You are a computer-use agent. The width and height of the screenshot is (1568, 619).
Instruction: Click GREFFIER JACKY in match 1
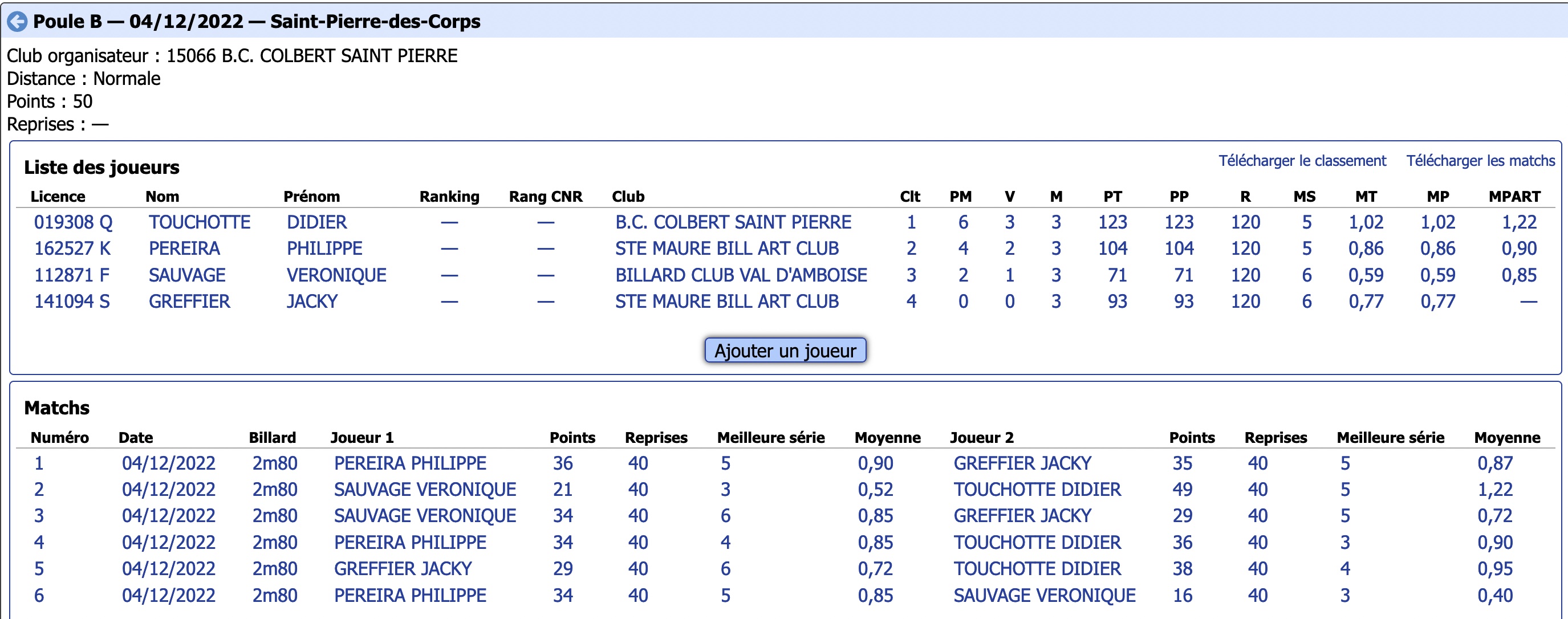pos(1022,463)
